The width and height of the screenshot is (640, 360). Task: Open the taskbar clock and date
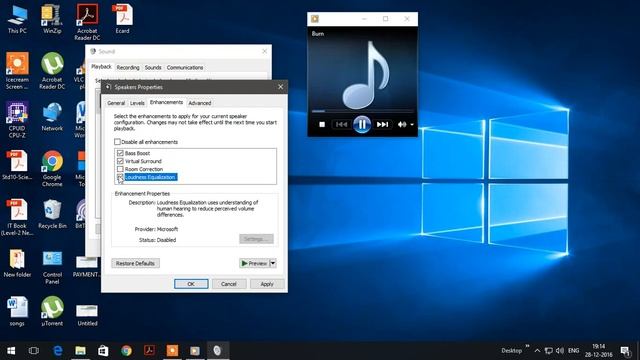pyautogui.click(x=598, y=351)
